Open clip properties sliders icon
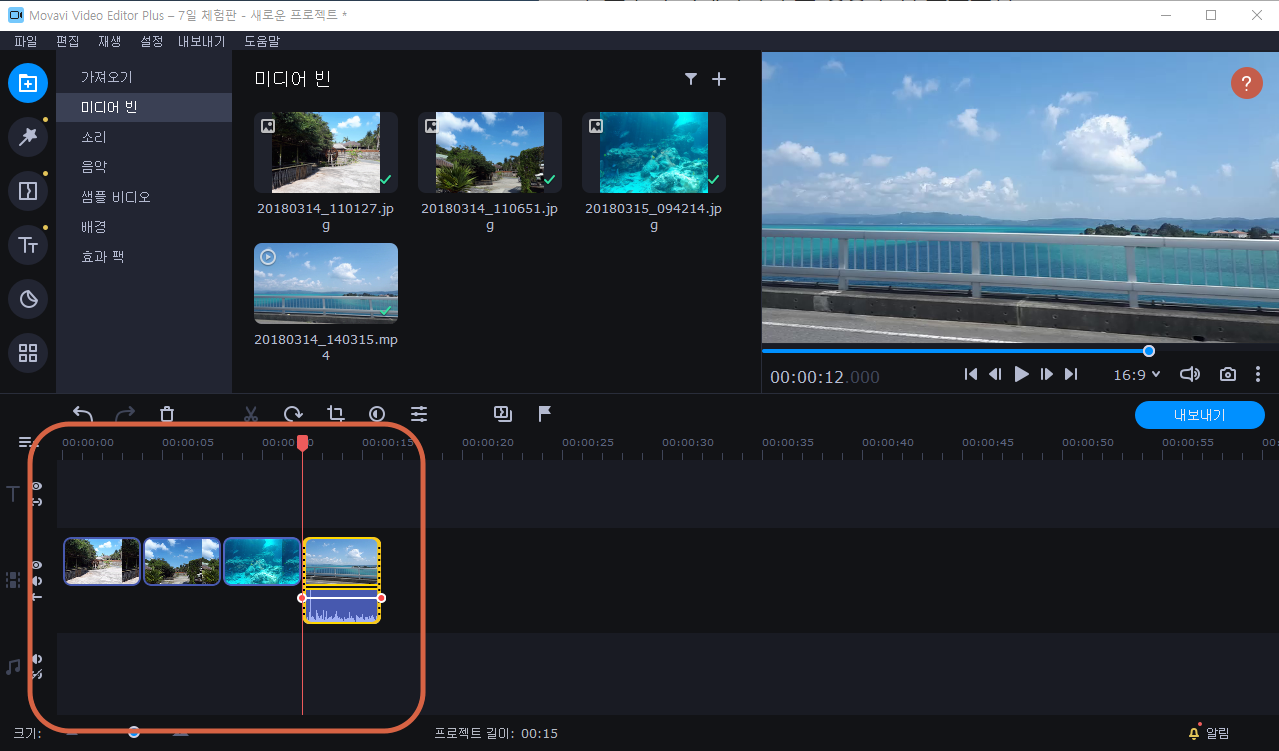 coord(419,414)
